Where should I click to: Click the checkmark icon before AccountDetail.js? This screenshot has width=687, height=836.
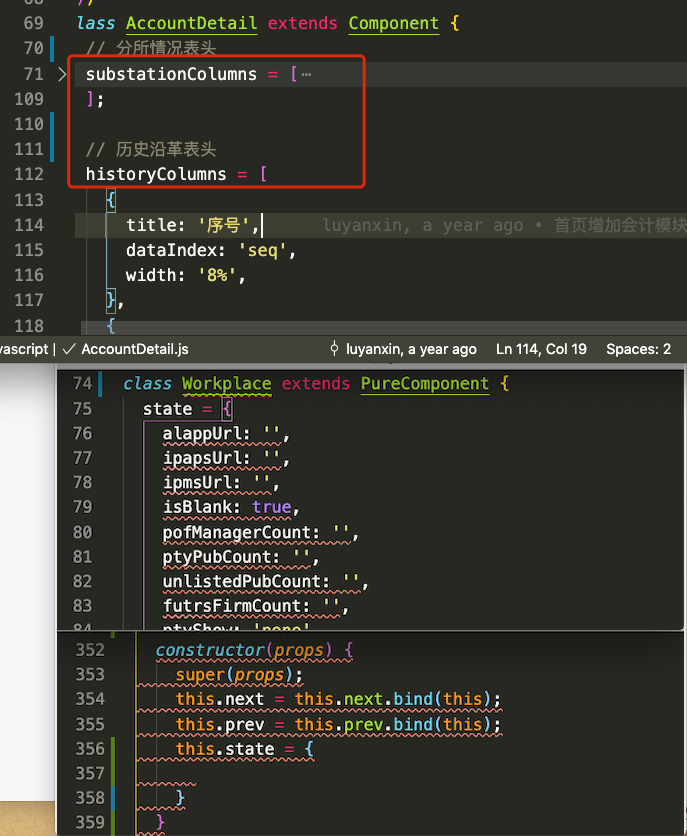click(69, 349)
